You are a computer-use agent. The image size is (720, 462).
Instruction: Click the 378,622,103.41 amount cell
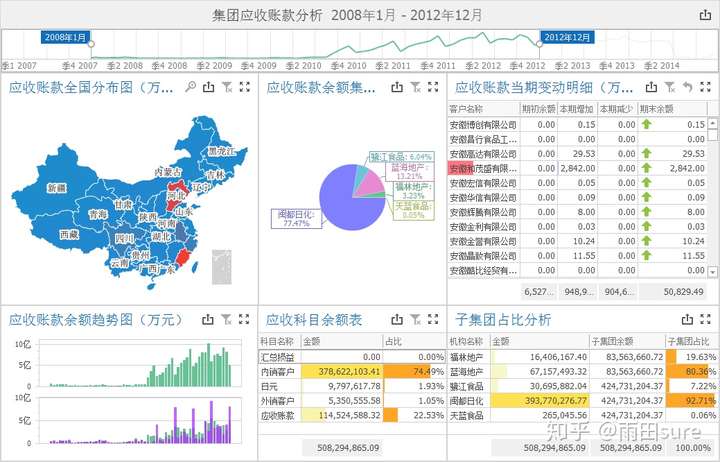pos(342,372)
